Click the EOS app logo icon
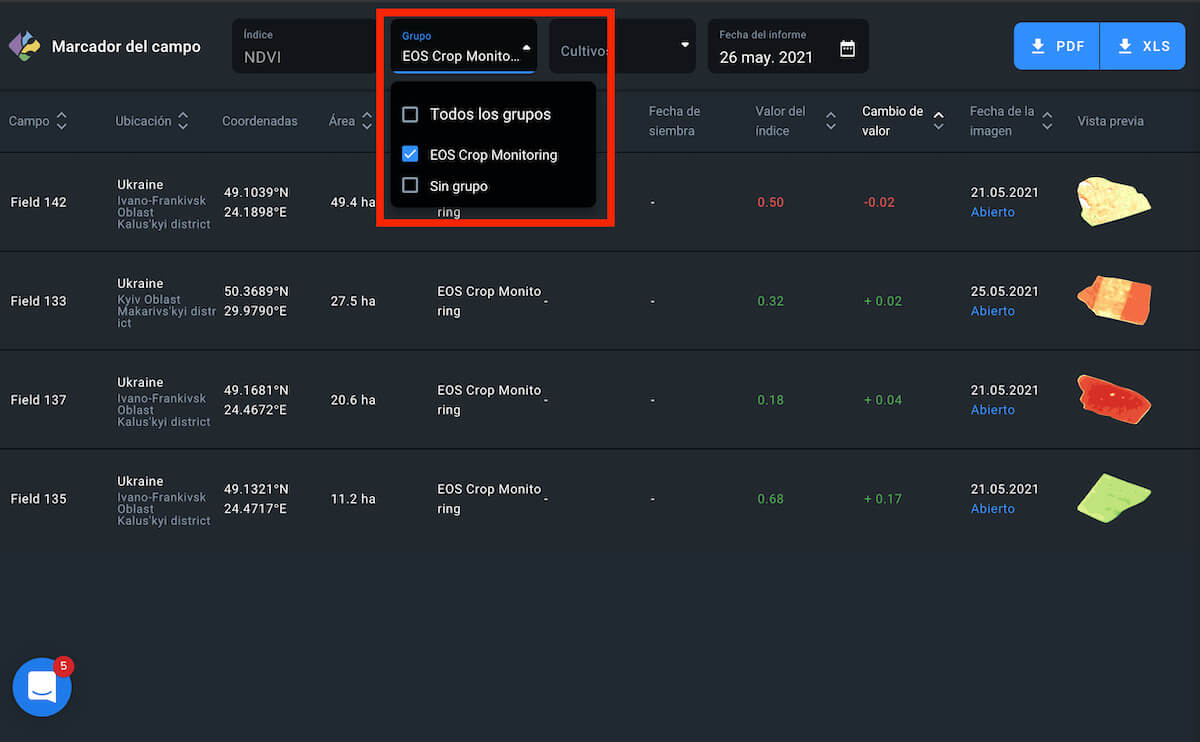Viewport: 1200px width, 742px height. [x=25, y=46]
